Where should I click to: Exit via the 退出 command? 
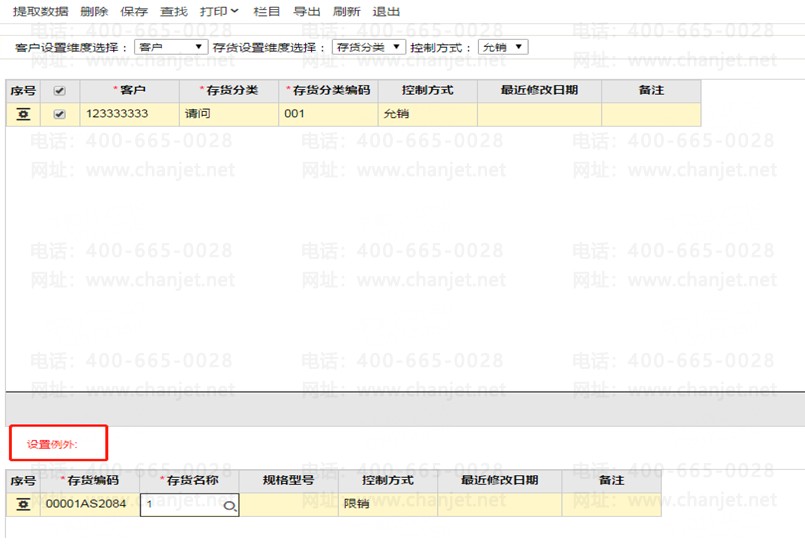pos(386,11)
